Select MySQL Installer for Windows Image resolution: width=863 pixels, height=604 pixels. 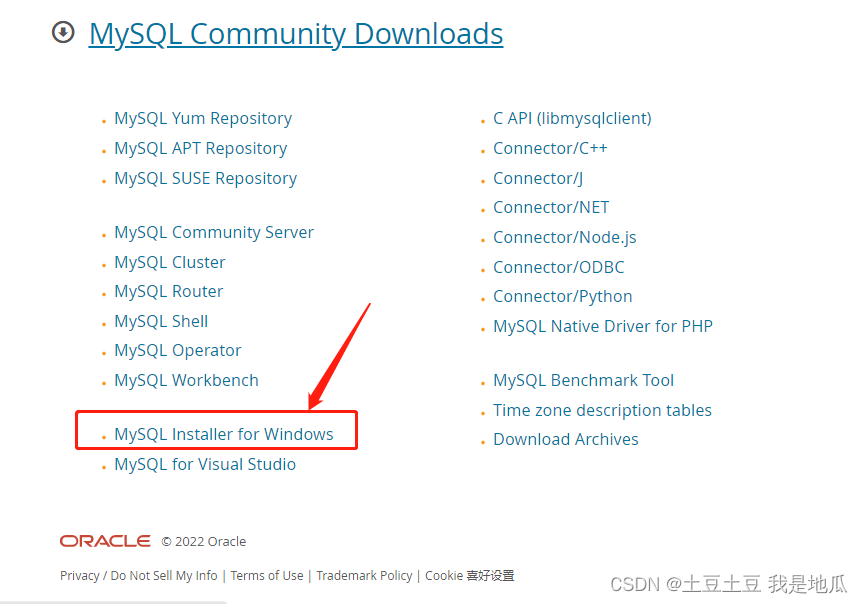(x=223, y=434)
